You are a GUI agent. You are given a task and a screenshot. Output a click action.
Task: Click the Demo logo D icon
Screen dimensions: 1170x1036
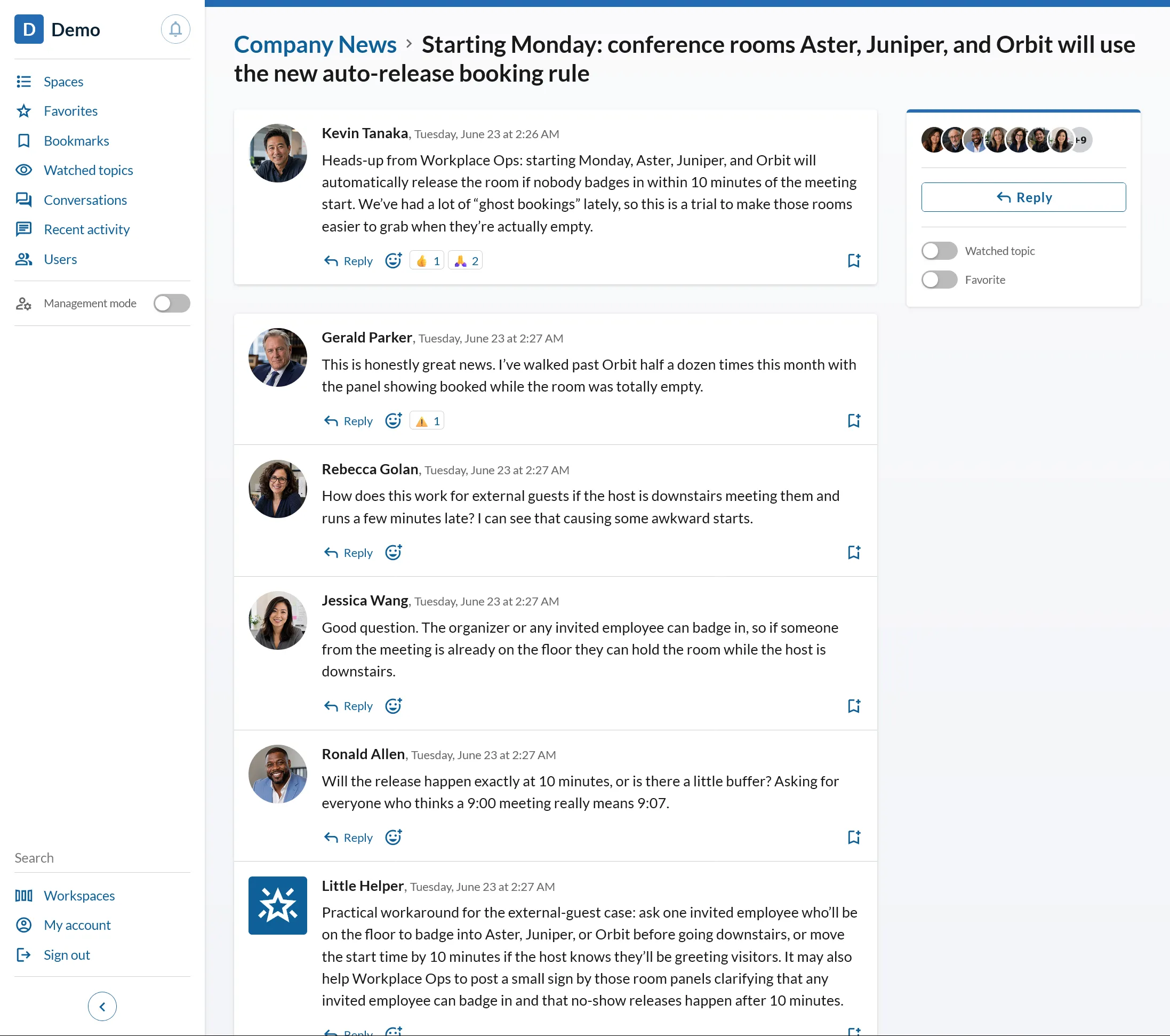(x=29, y=29)
